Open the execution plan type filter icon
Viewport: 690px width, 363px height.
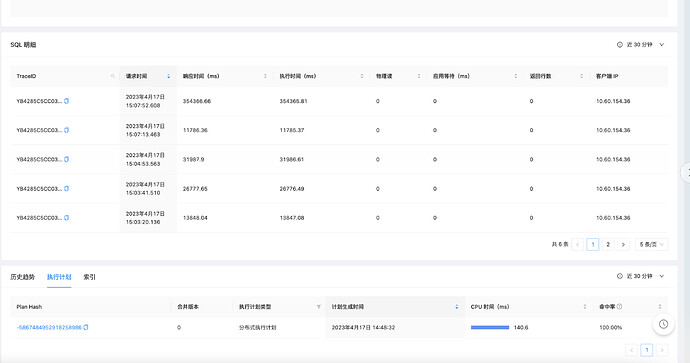(x=319, y=307)
